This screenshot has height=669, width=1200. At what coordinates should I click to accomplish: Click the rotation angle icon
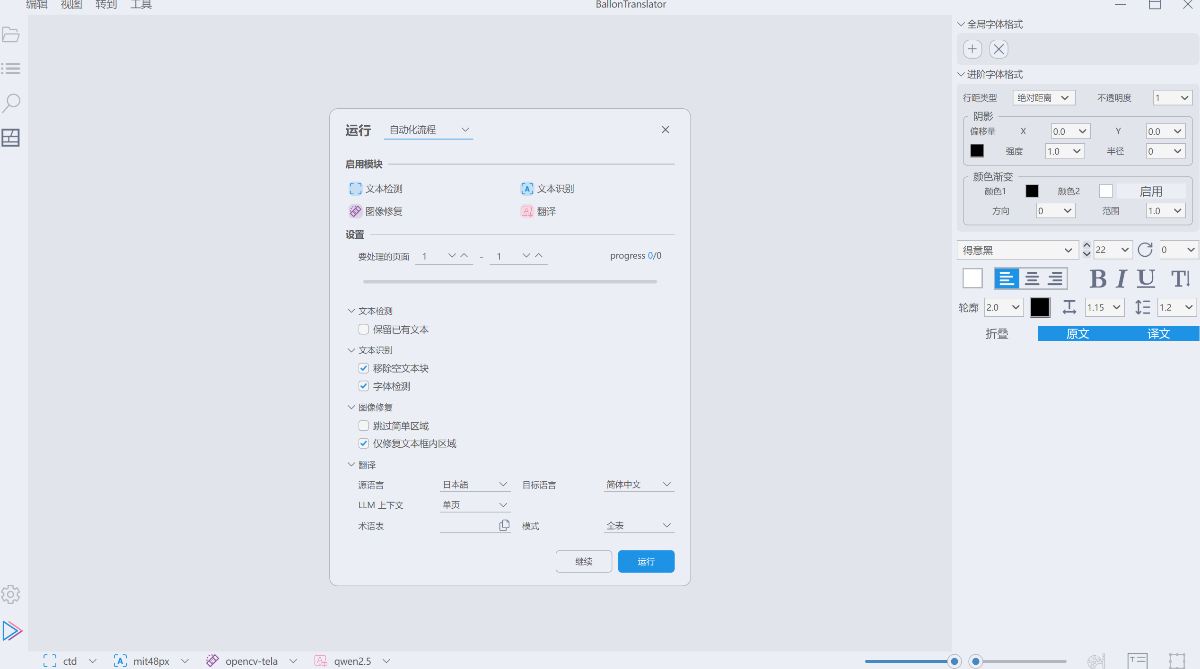(1145, 249)
